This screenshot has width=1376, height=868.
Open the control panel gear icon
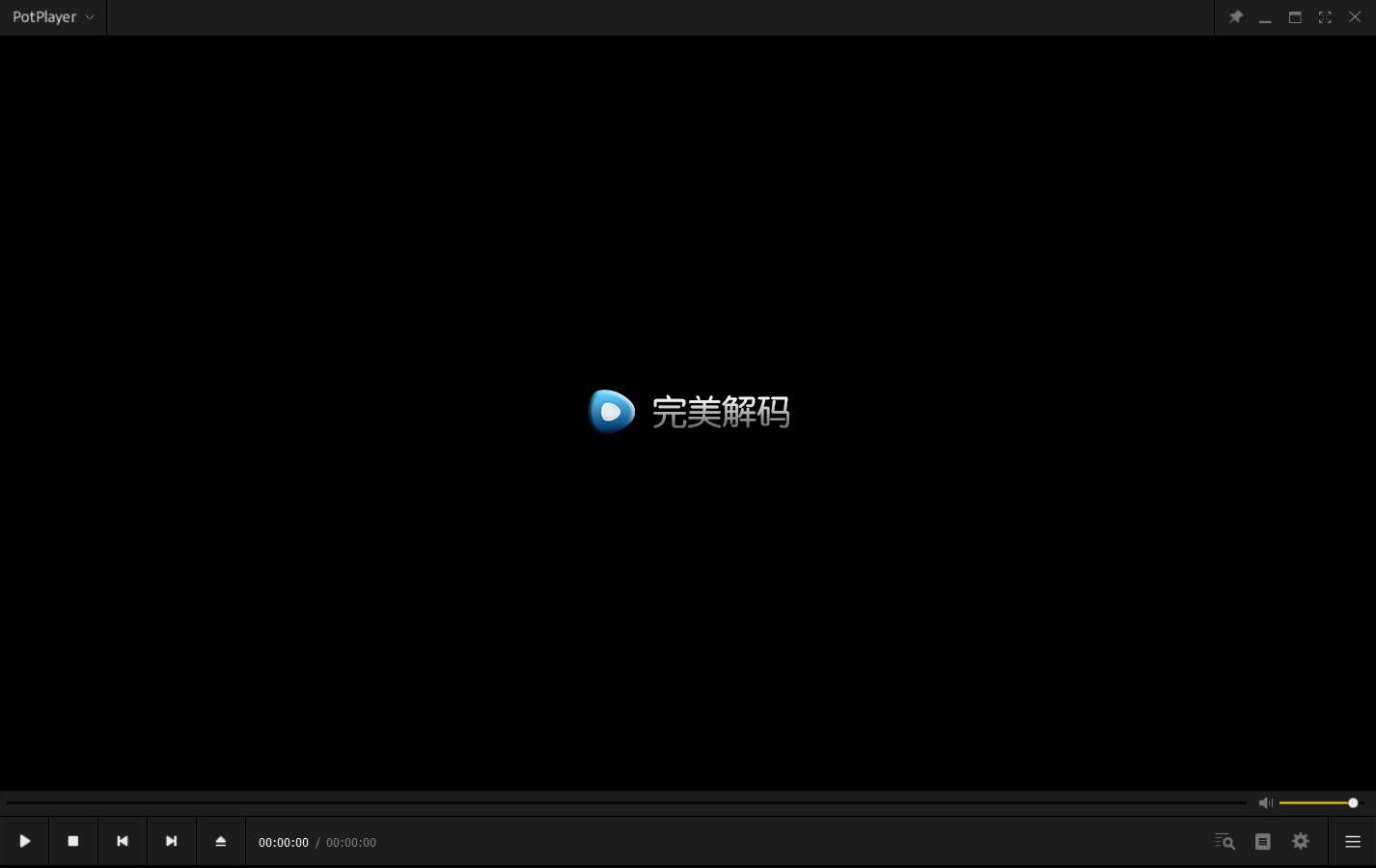(1301, 842)
